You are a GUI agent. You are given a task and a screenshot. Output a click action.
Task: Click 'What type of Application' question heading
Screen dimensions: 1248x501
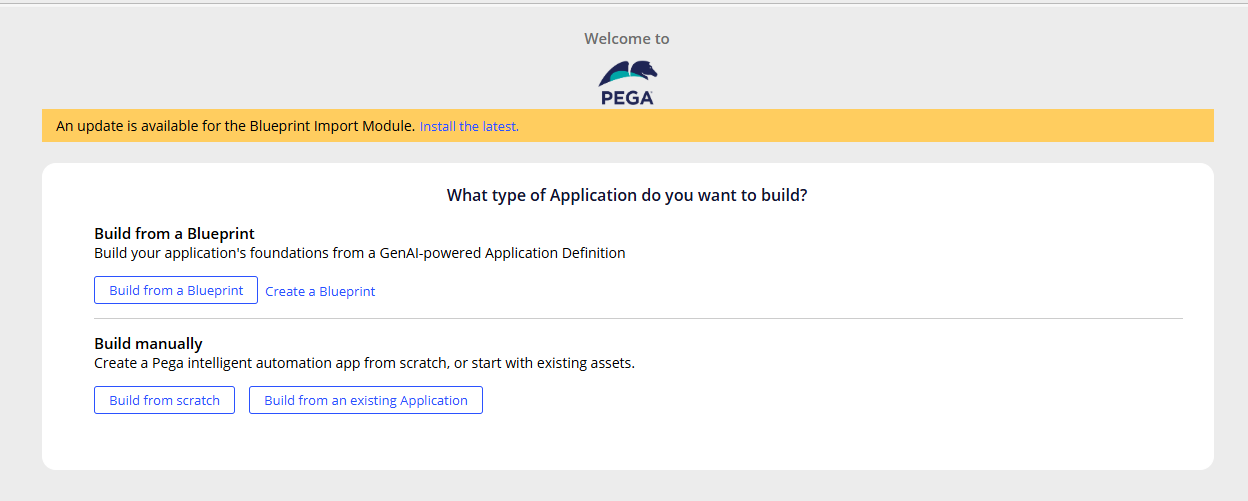tap(627, 195)
